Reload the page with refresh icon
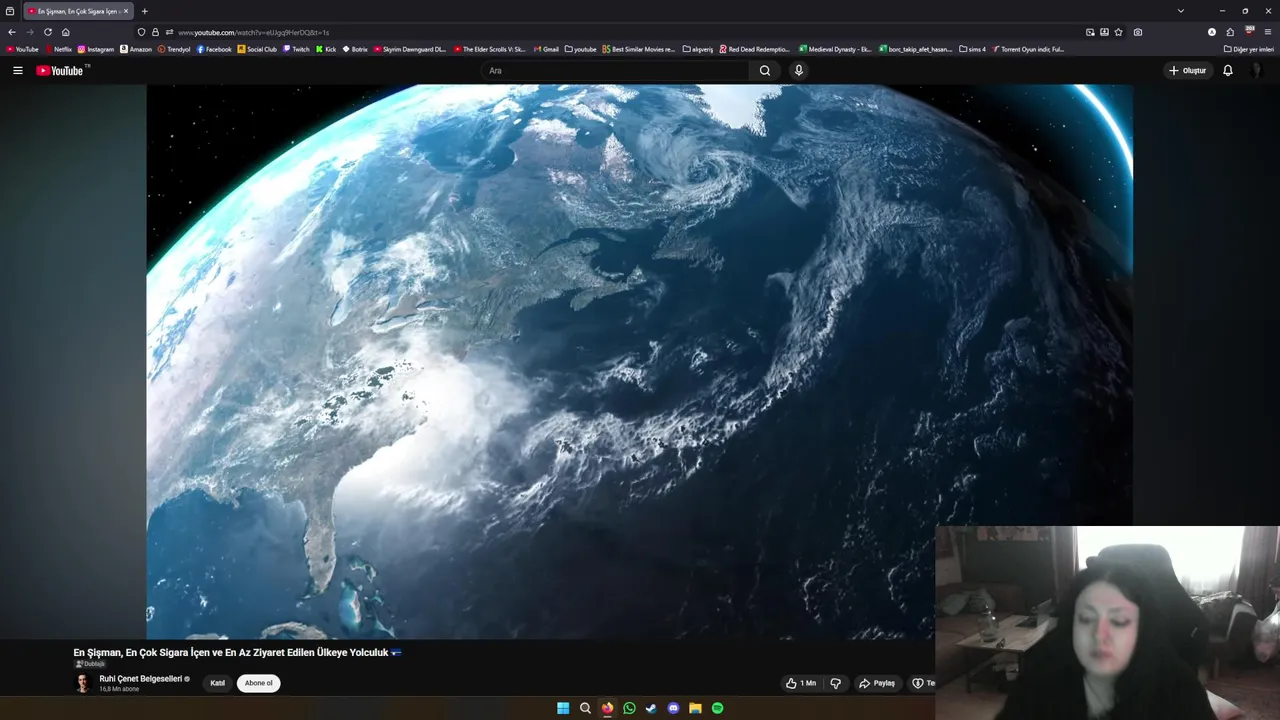 tap(47, 32)
